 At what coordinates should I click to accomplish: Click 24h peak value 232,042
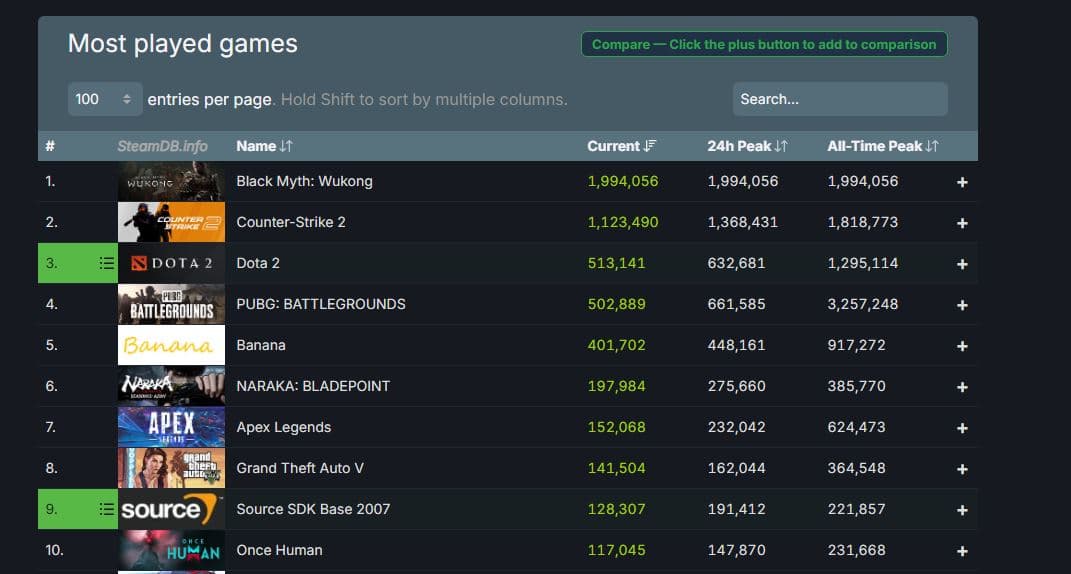(736, 427)
